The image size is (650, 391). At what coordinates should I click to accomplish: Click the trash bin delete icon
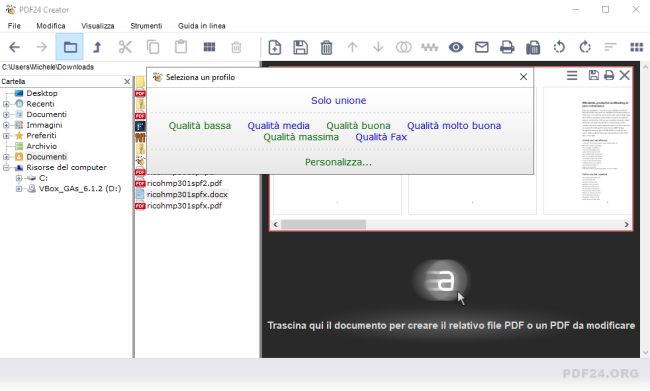[x=326, y=47]
